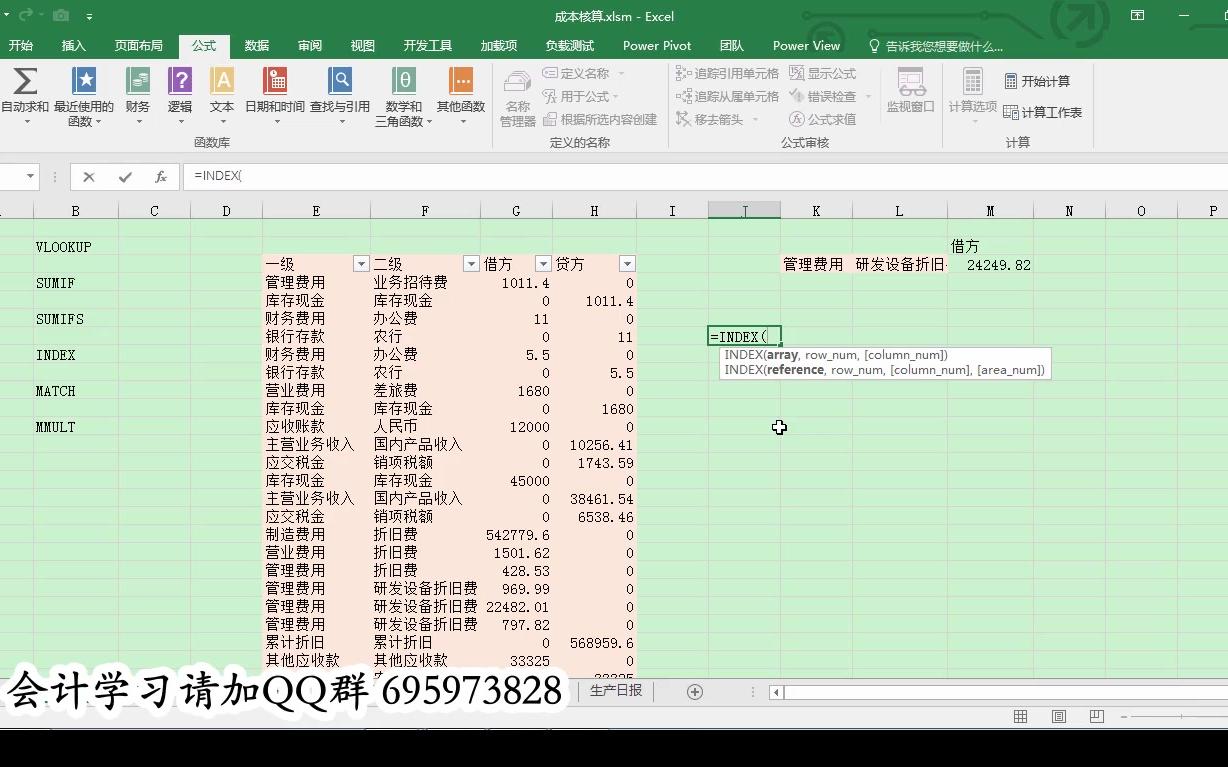The height and width of the screenshot is (767, 1228).
Task: Switch to the 数据 ribbon tab
Action: coord(256,45)
